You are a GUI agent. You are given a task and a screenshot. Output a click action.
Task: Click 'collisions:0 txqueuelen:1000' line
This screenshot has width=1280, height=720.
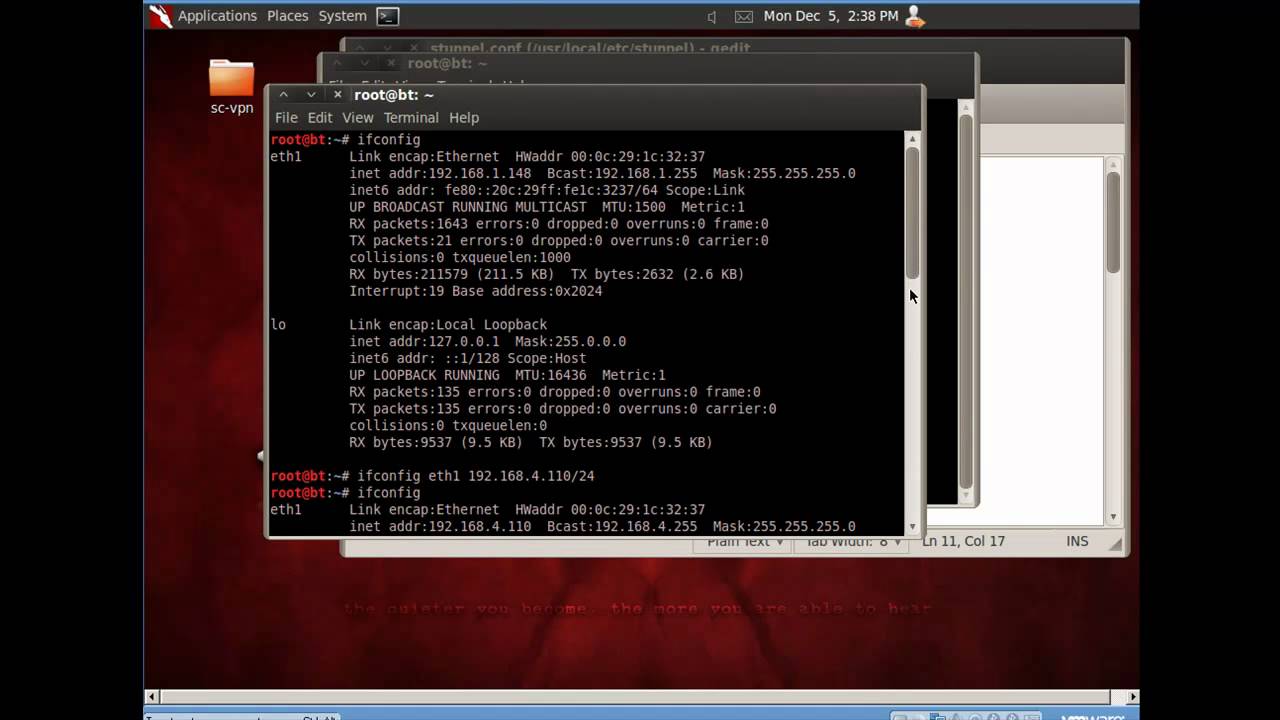pyautogui.click(x=460, y=257)
